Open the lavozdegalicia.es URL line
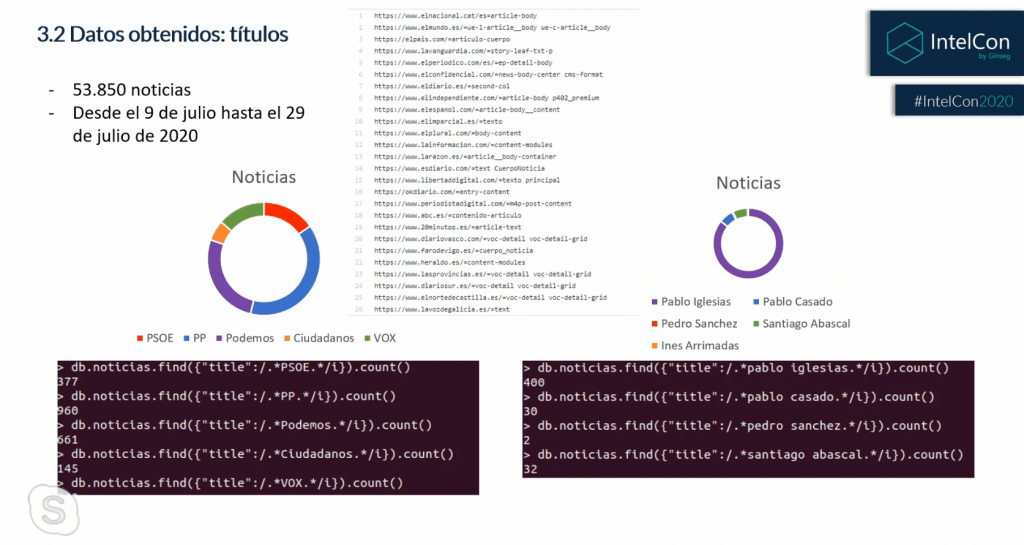Screen dimensions: 1024x545 click(441, 309)
